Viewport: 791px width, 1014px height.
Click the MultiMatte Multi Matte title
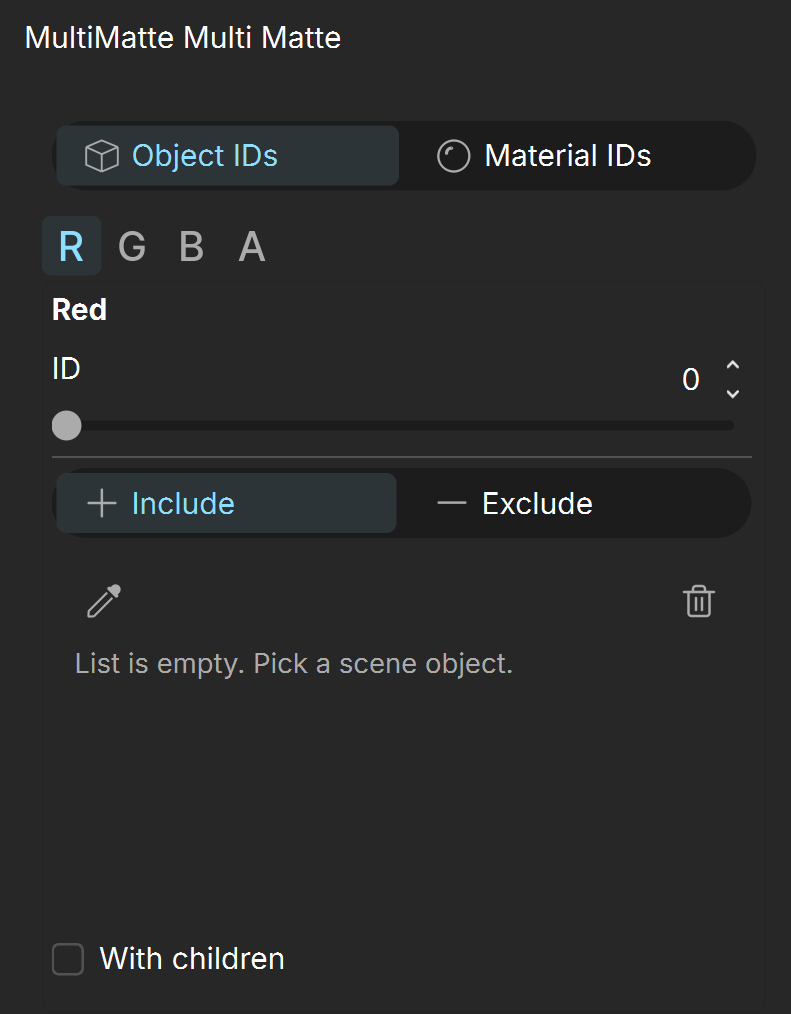point(182,38)
